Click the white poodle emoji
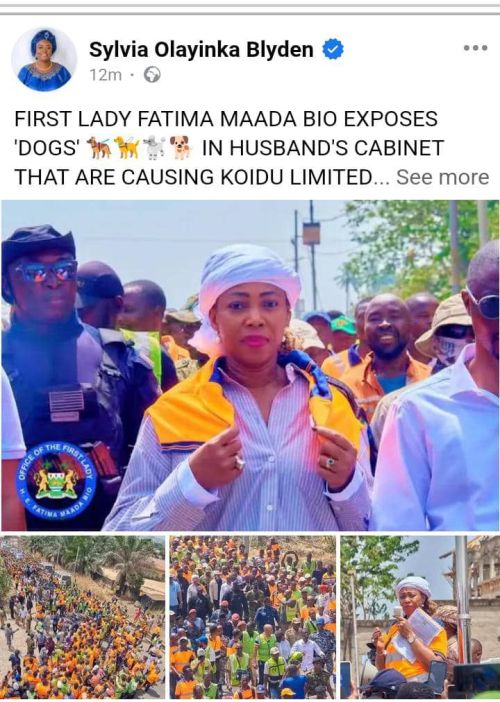 (x=154, y=148)
